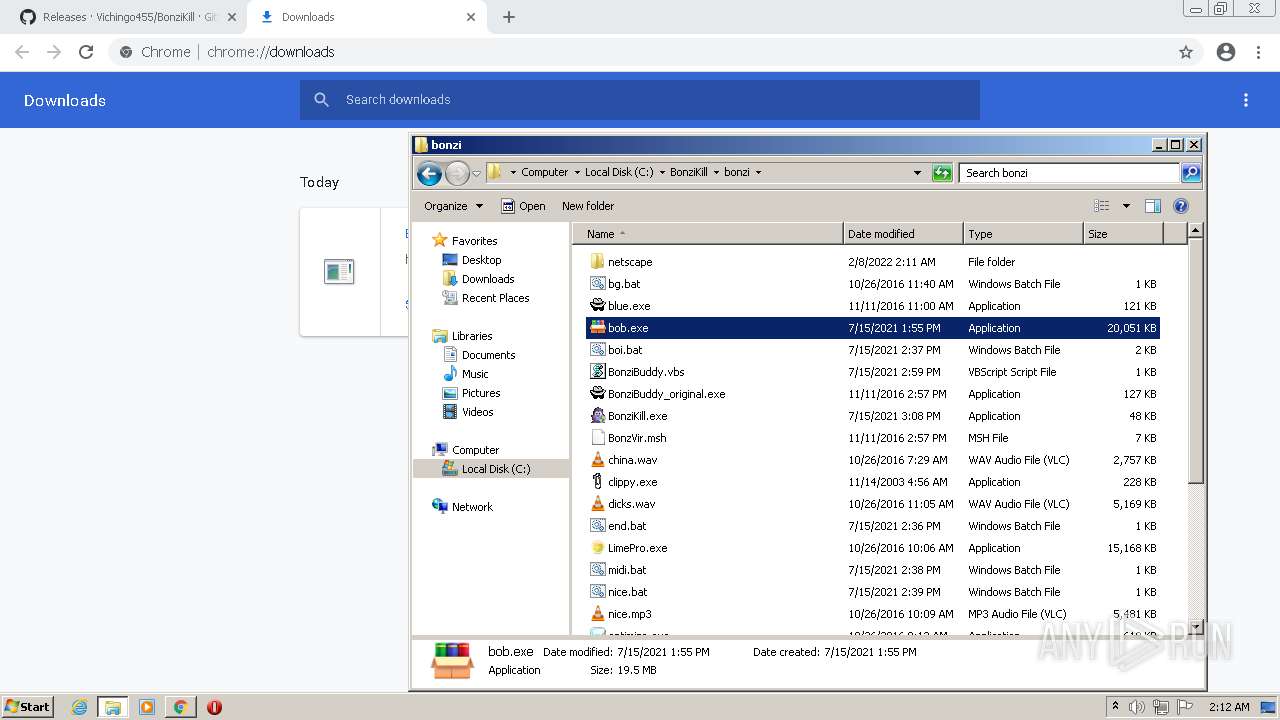The image size is (1280, 720).
Task: Click file list scrollbar down arrow
Action: (x=1195, y=627)
